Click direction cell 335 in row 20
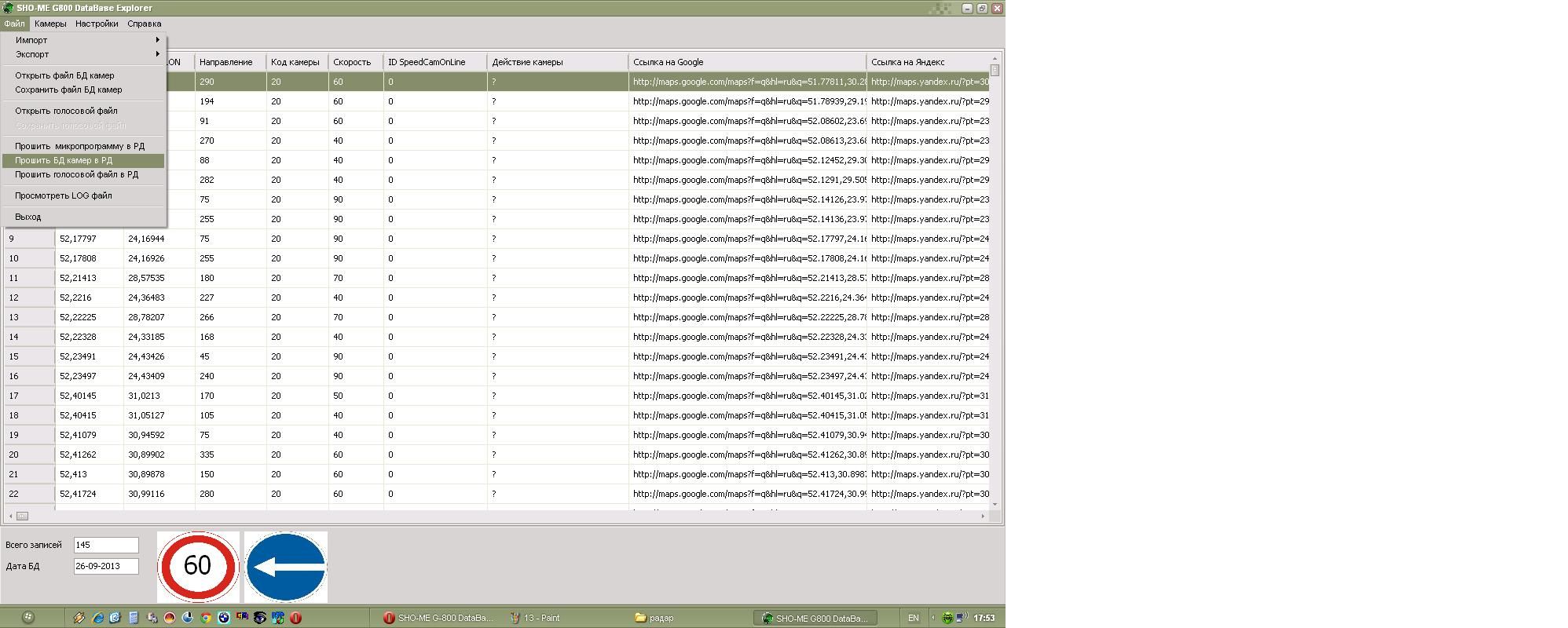Screen dimensions: 1568x628 tap(231, 455)
